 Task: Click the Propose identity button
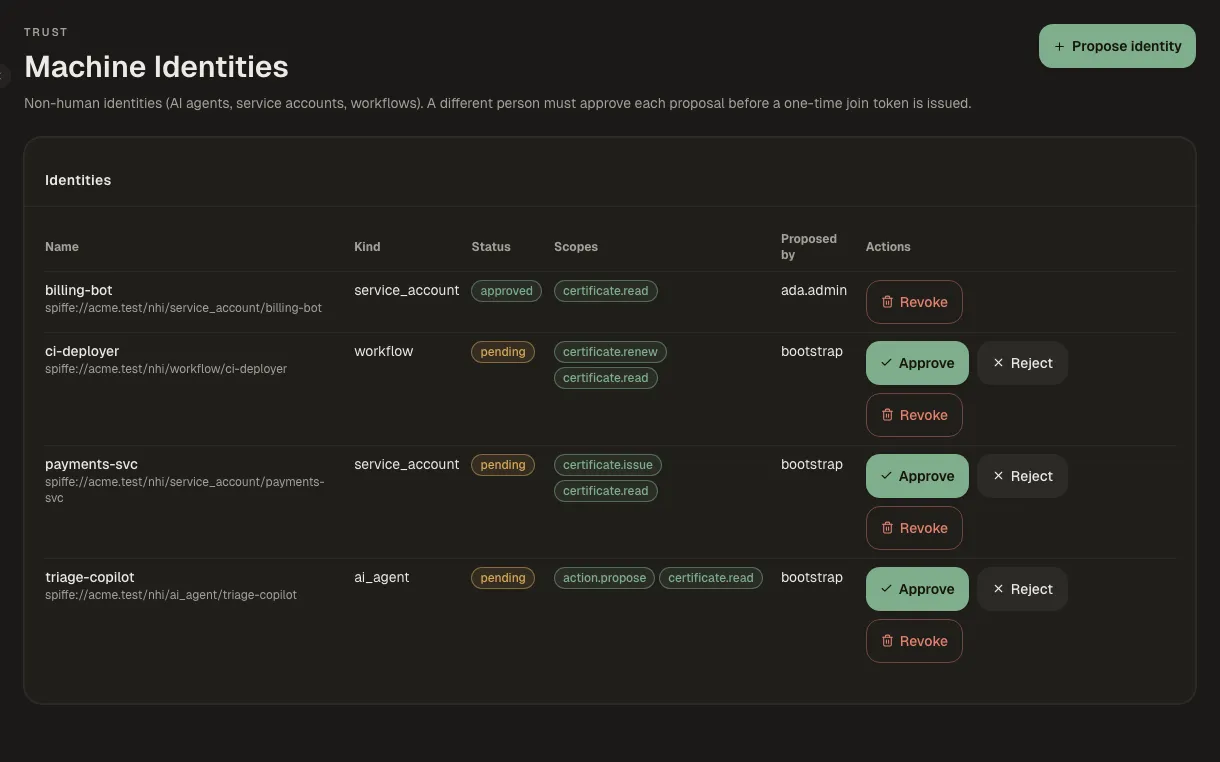coord(1117,46)
